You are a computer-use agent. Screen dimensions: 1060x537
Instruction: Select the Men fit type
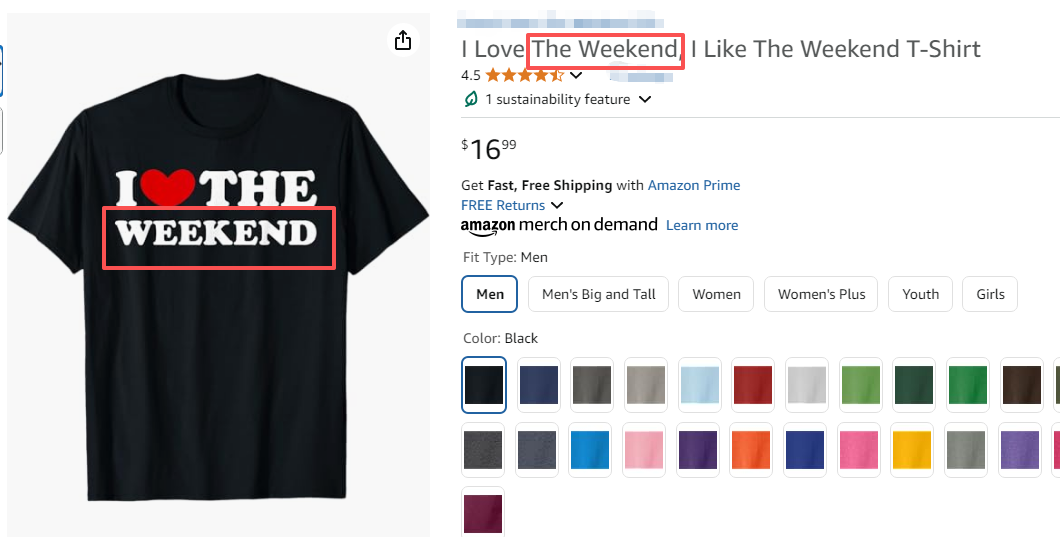(x=490, y=294)
